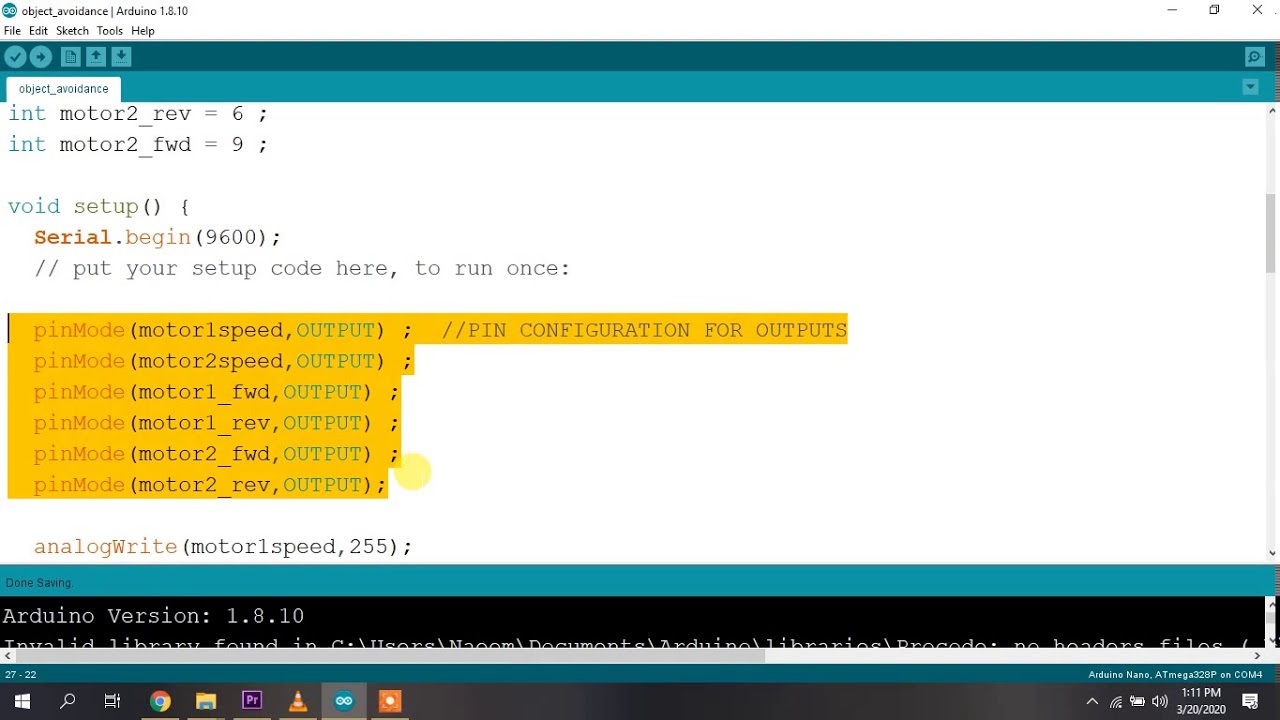
Task: Click the network Wi-Fi tray icon
Action: pyautogui.click(x=1116, y=702)
